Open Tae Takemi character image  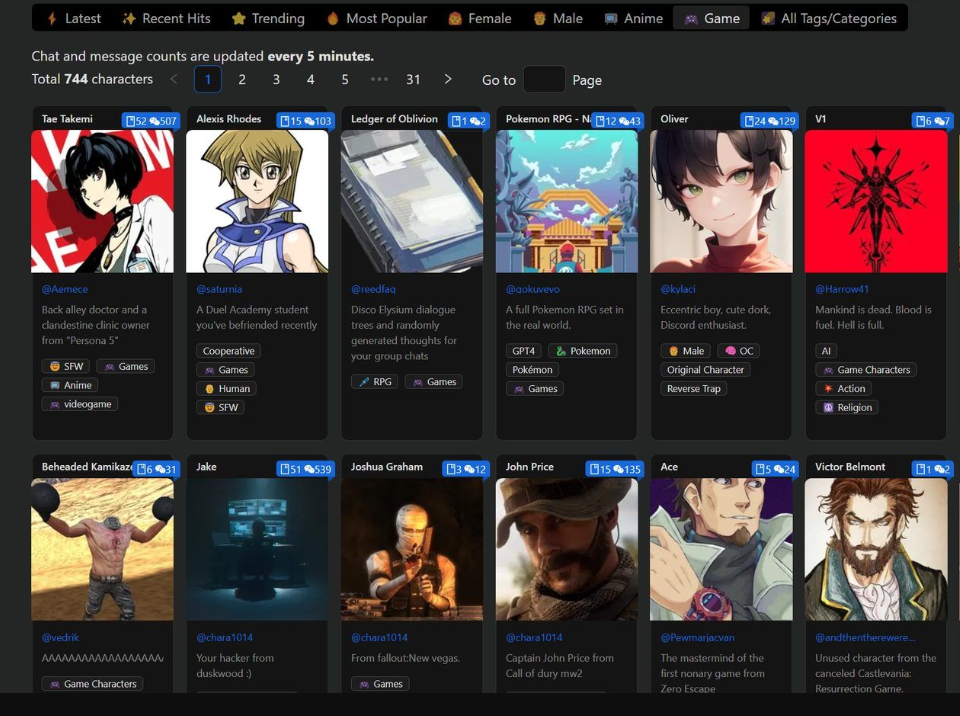click(102, 201)
